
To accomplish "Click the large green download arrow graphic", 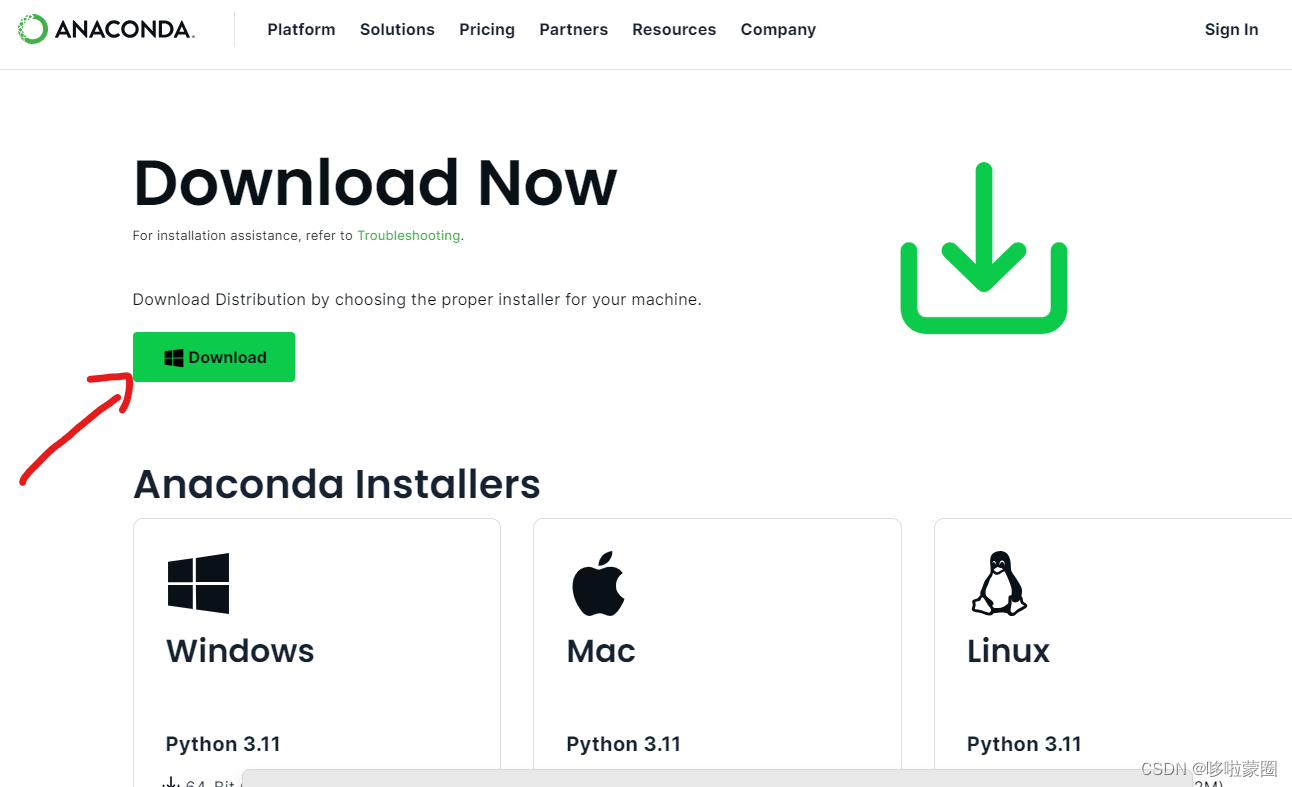I will coord(983,248).
